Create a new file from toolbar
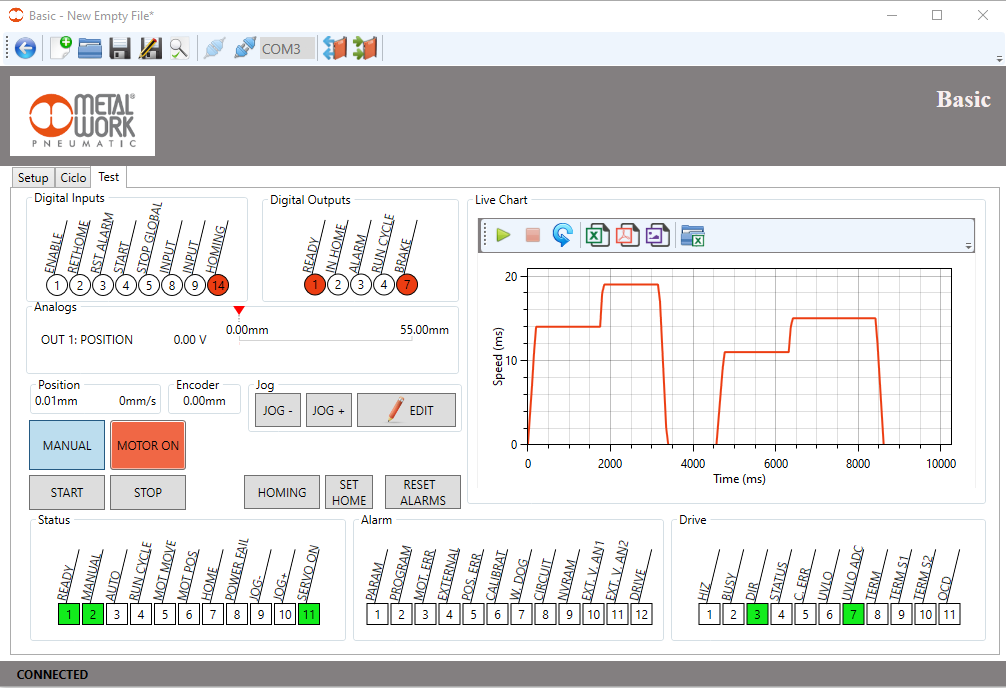The width and height of the screenshot is (1006, 688). 61,48
